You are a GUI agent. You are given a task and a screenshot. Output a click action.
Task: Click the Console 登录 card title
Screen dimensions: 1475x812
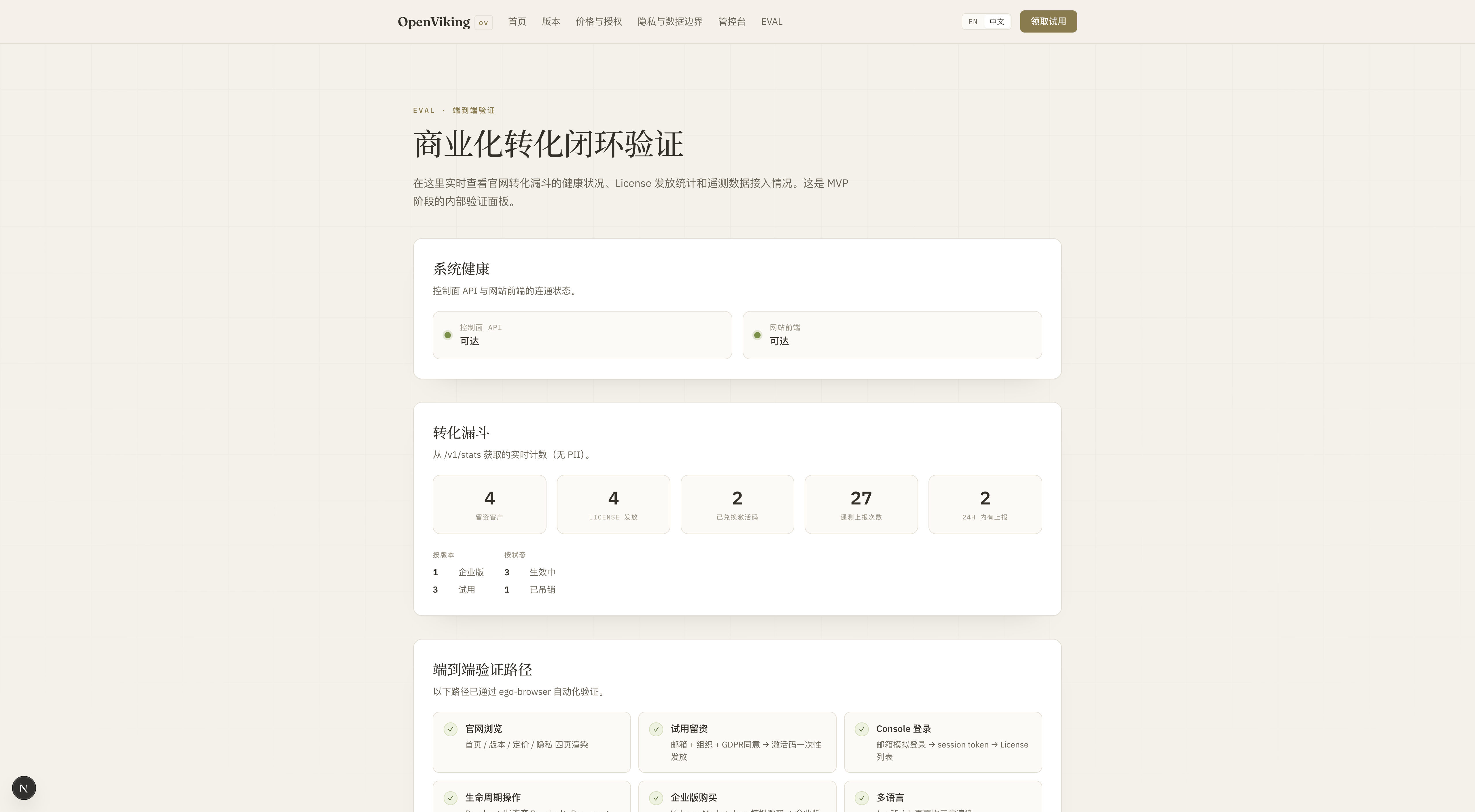tap(903, 728)
